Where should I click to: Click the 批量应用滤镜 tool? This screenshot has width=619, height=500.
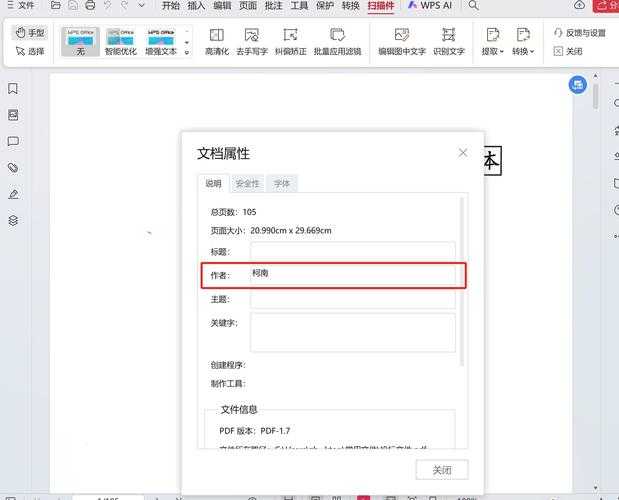pos(338,42)
